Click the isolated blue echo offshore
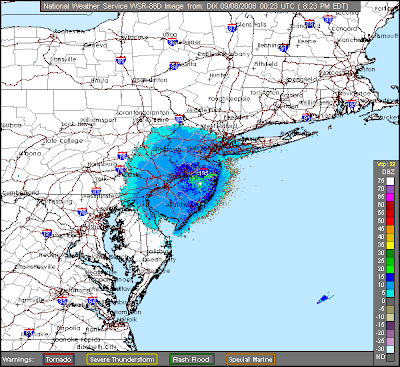The image size is (400, 367). [x=325, y=298]
